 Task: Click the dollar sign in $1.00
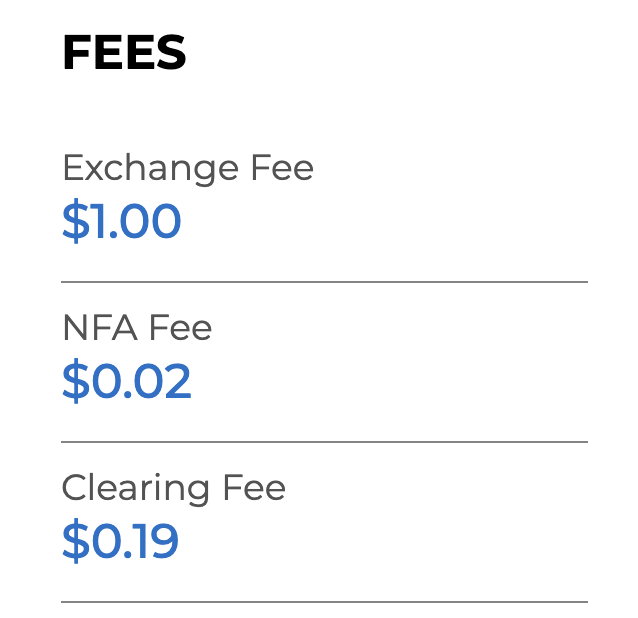pyautogui.click(x=75, y=222)
